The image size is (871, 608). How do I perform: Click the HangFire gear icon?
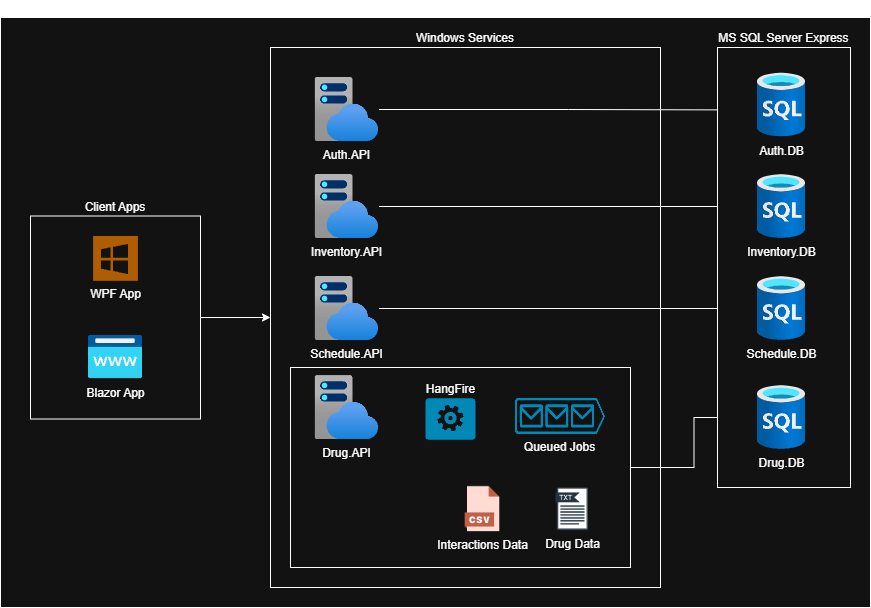pyautogui.click(x=450, y=419)
